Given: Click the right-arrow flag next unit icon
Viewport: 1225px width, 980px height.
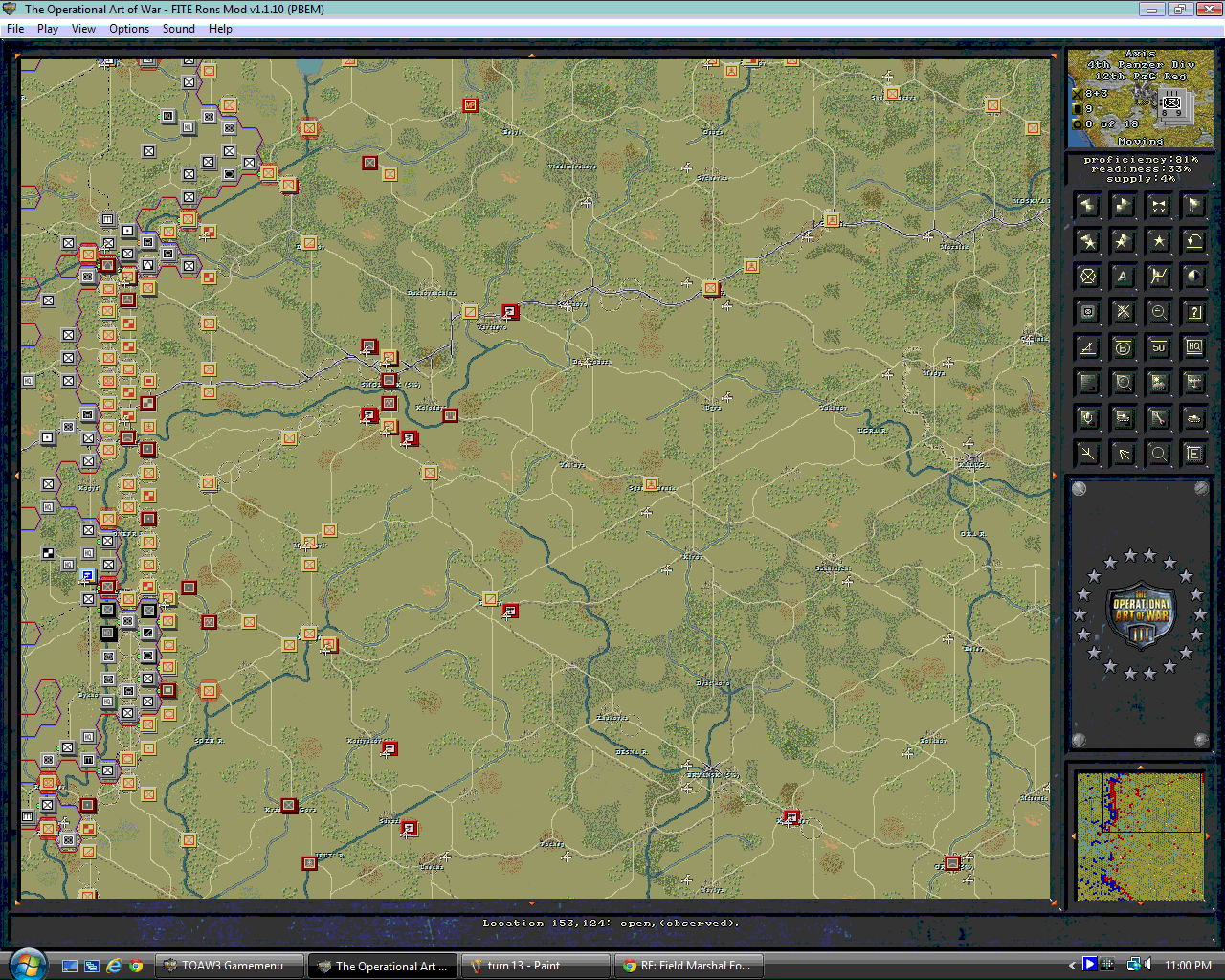Looking at the screenshot, I should click(1124, 205).
